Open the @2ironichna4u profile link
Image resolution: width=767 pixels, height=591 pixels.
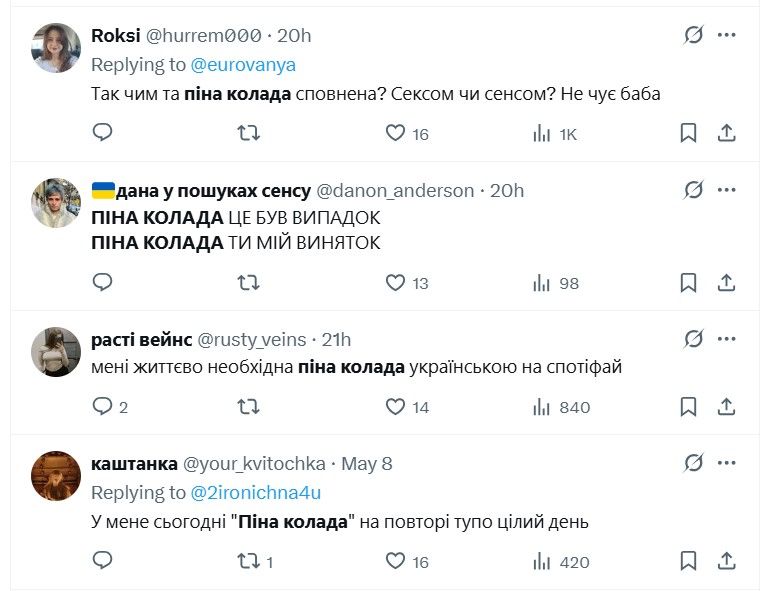pyautogui.click(x=260, y=493)
